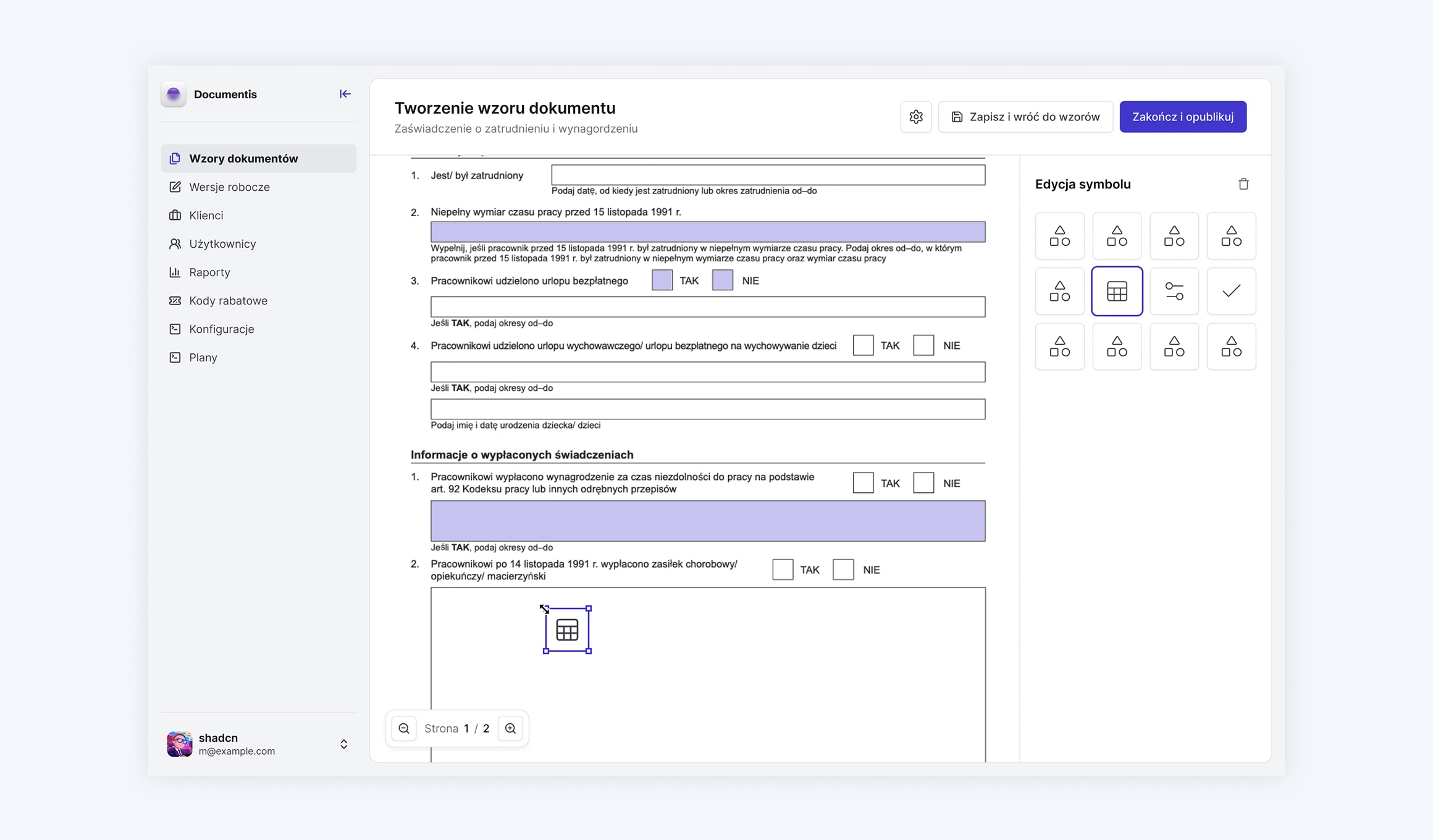Click the table symbol placed on document
The width and height of the screenshot is (1433, 840).
tap(567, 630)
